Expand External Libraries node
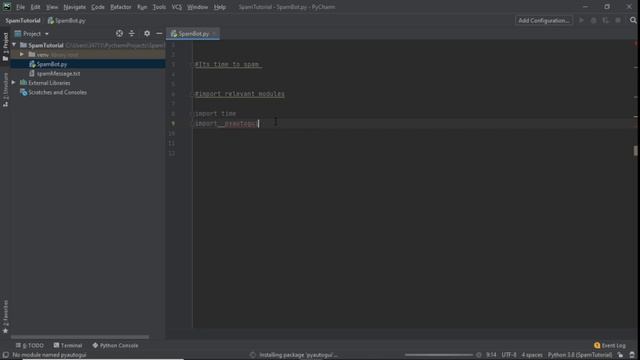 [x=14, y=83]
